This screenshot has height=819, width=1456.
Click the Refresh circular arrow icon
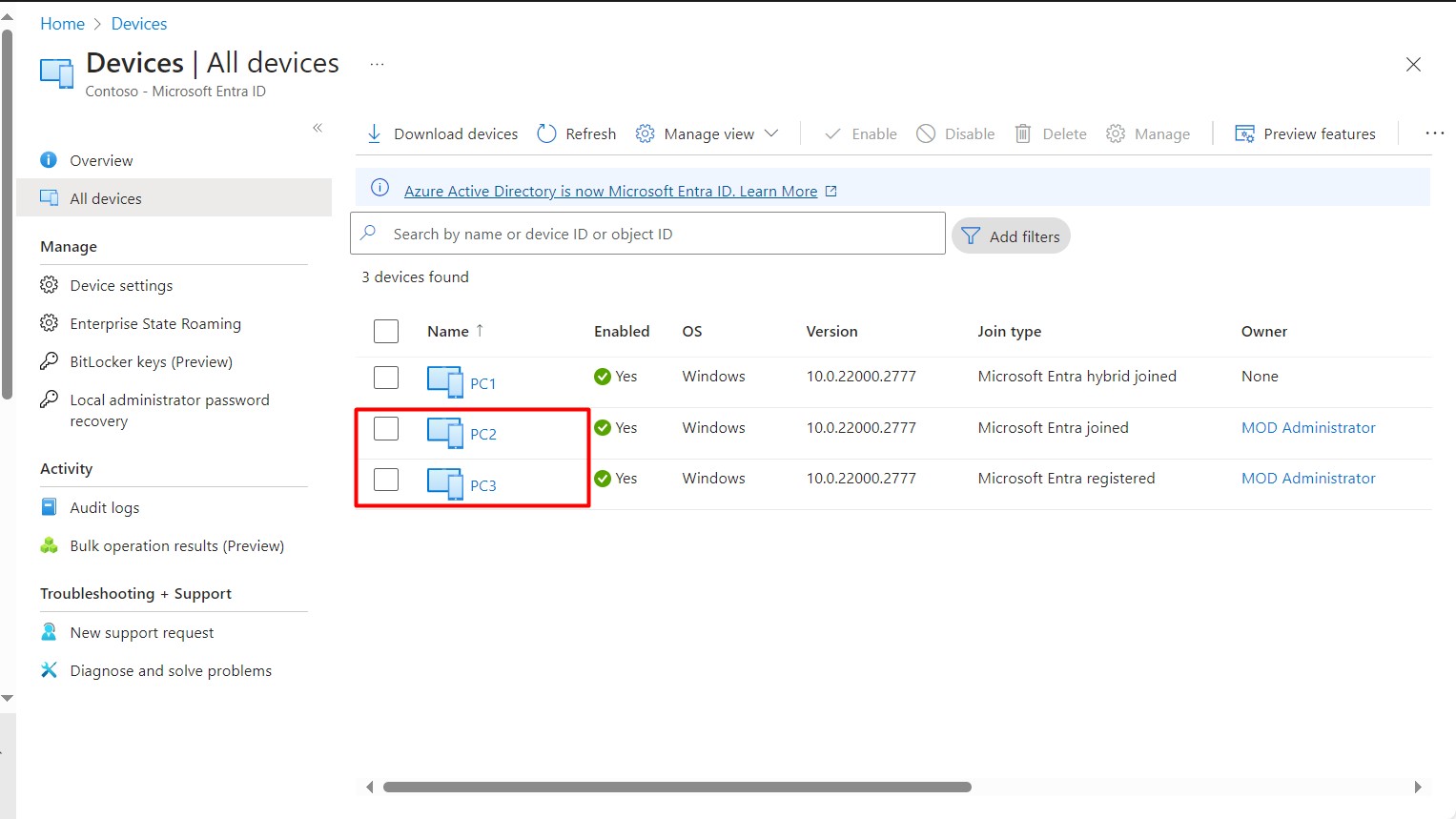[x=546, y=133]
